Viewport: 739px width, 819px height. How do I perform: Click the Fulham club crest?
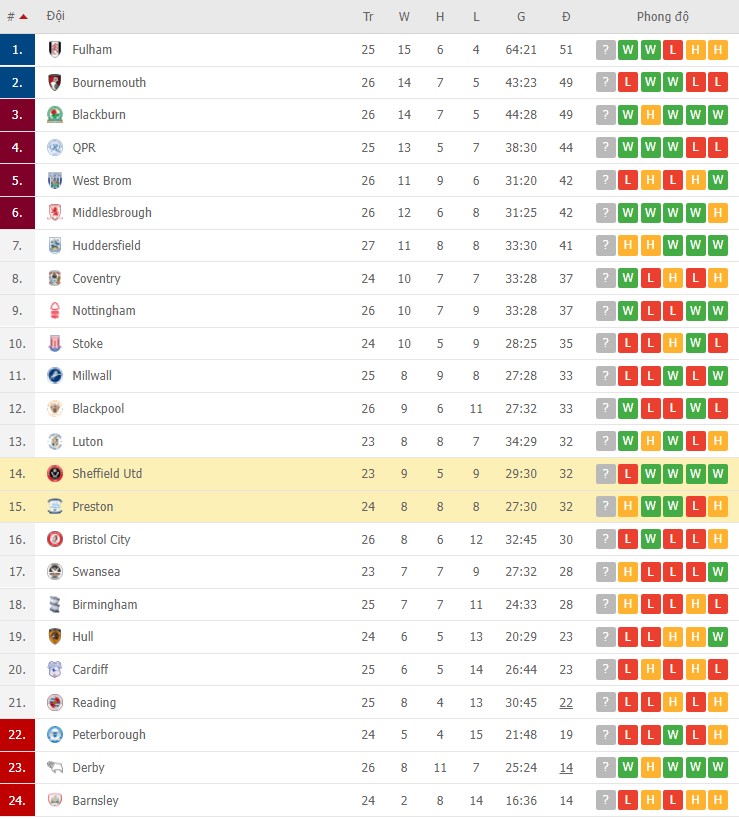click(54, 49)
